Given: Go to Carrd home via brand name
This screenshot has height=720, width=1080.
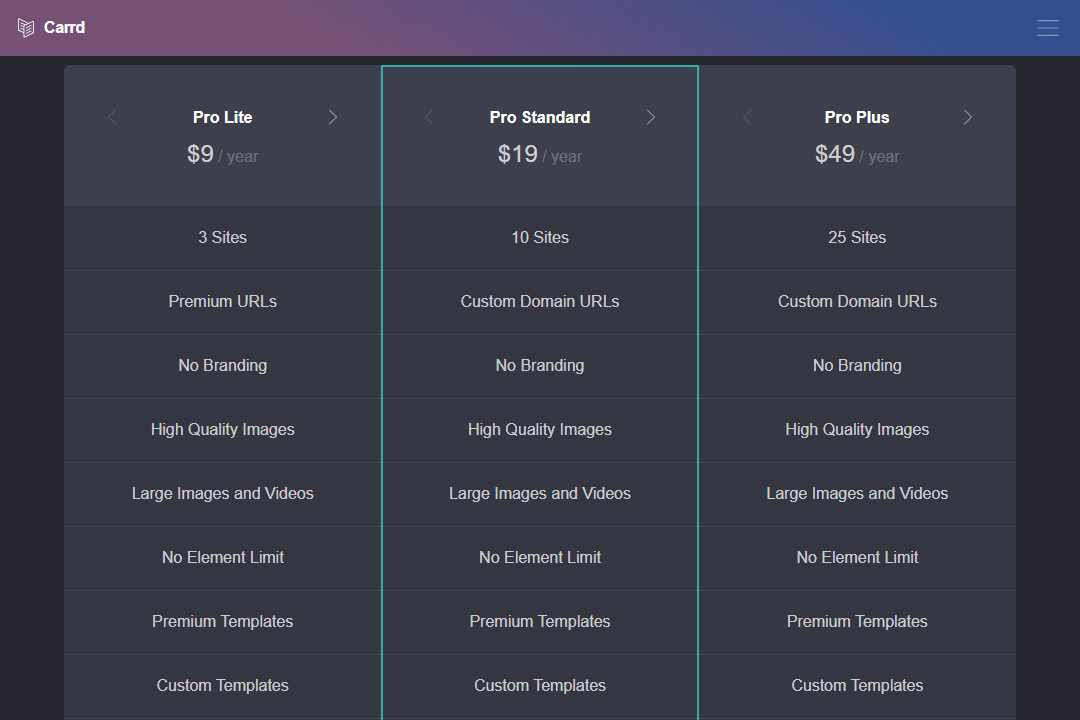Looking at the screenshot, I should (x=65, y=28).
